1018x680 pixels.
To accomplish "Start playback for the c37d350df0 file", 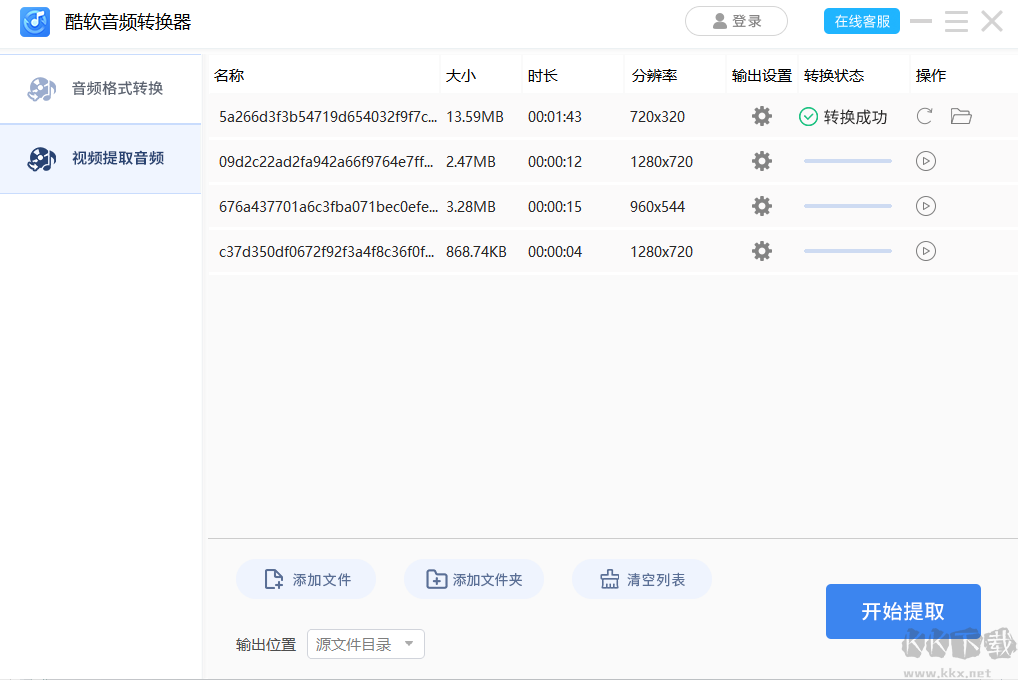I will point(925,251).
